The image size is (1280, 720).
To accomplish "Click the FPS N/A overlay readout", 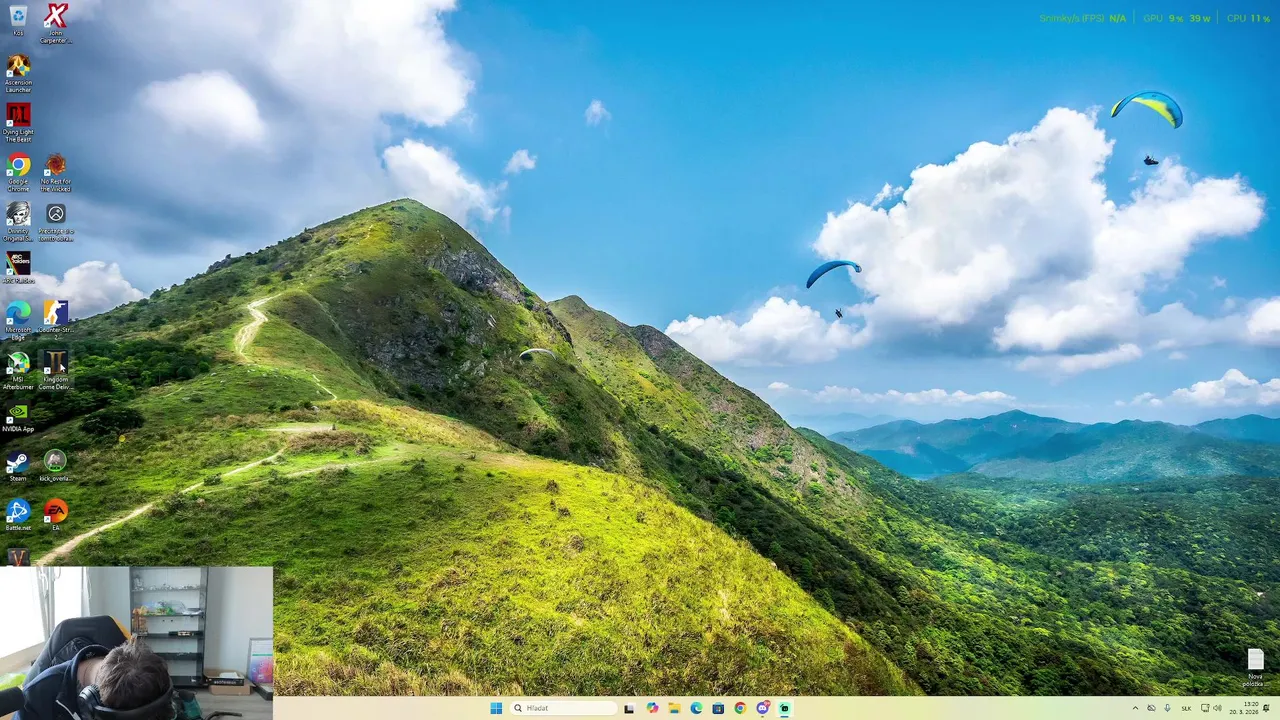I will [x=1082, y=18].
